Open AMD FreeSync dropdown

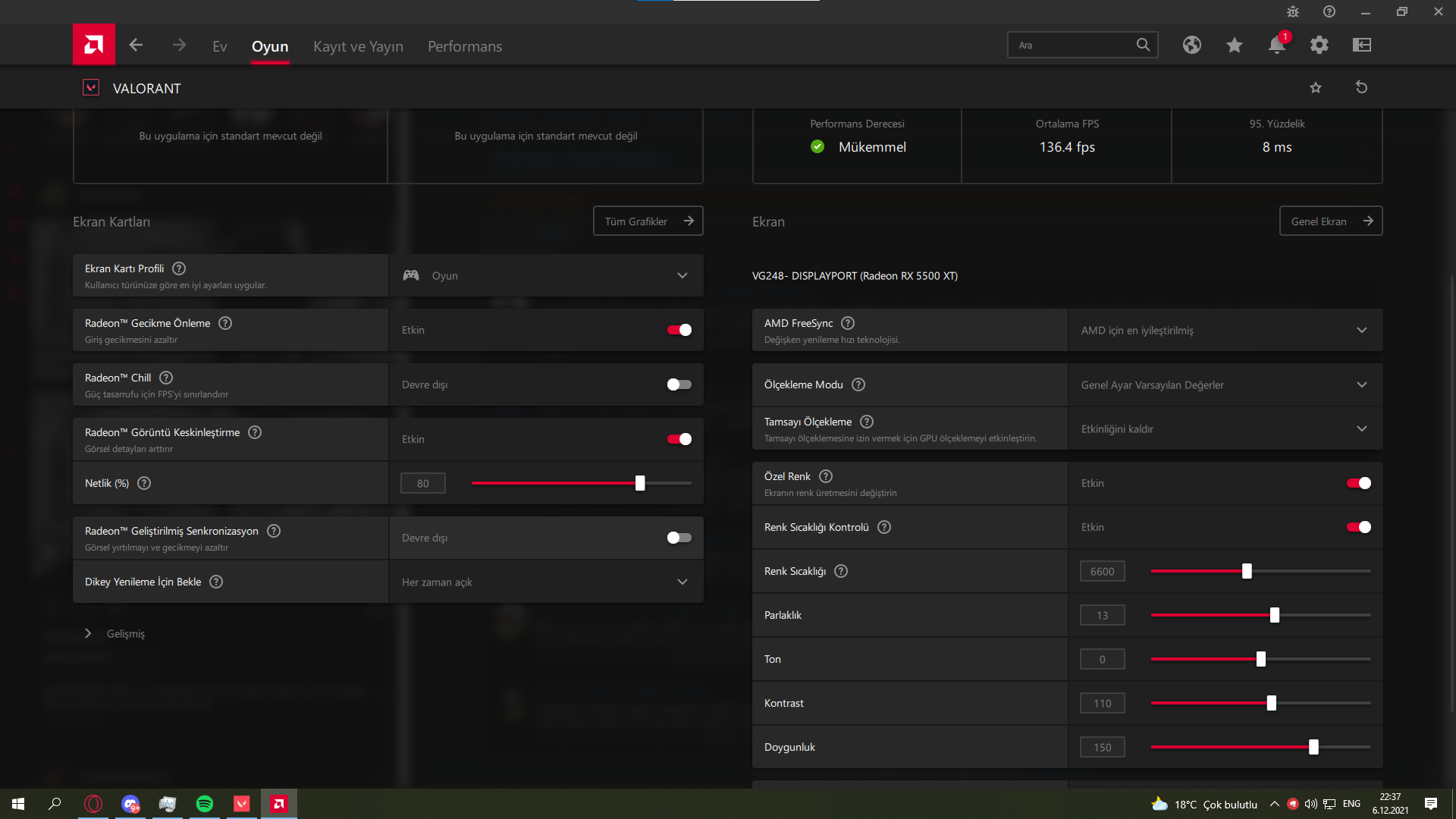(x=1225, y=330)
